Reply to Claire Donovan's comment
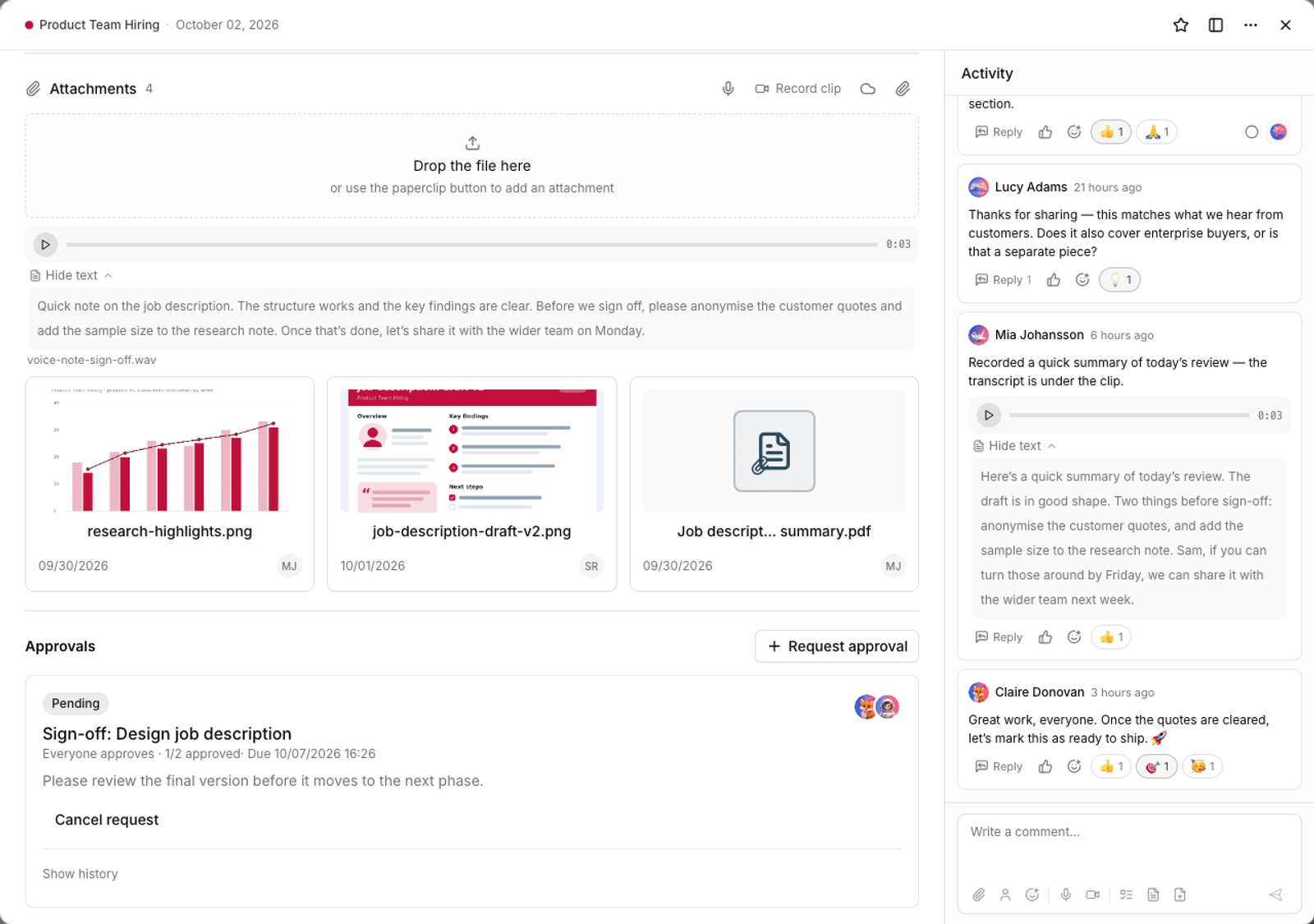 (x=999, y=766)
